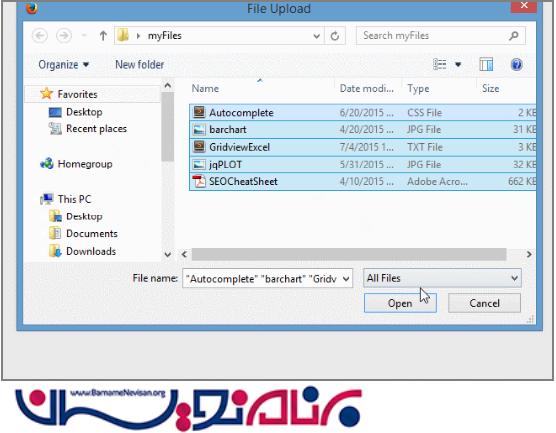Open the Organize menu

point(63,65)
